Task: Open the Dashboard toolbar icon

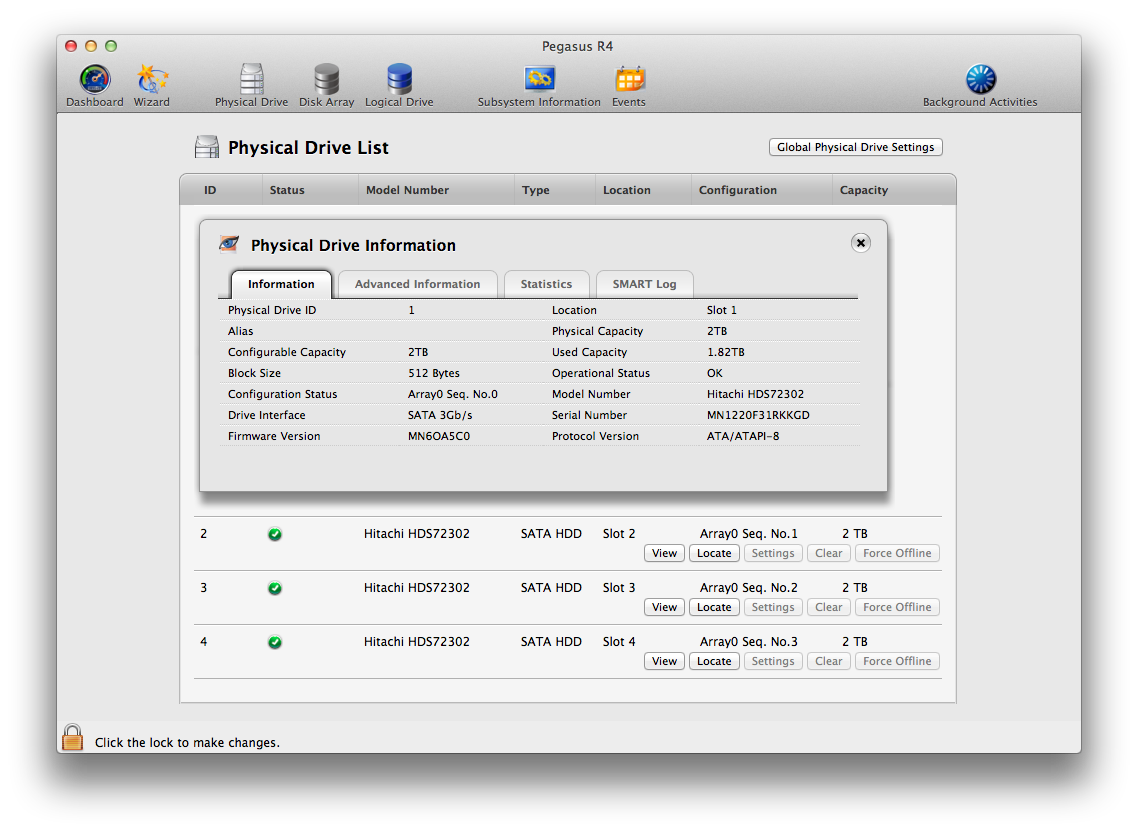Action: (x=95, y=84)
